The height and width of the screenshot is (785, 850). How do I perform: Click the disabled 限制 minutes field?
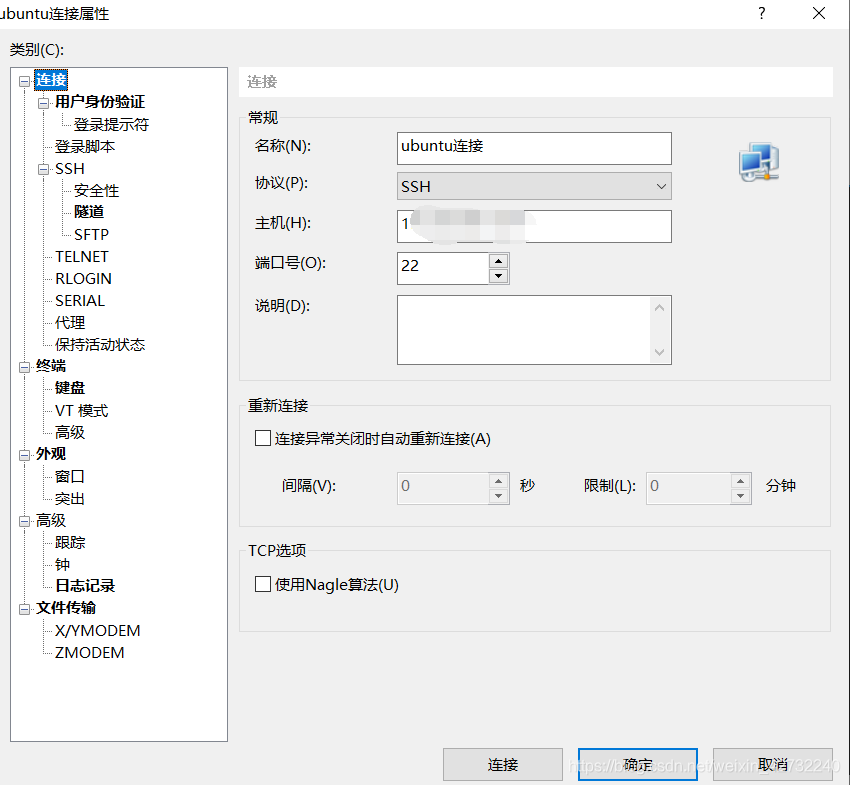click(x=689, y=488)
